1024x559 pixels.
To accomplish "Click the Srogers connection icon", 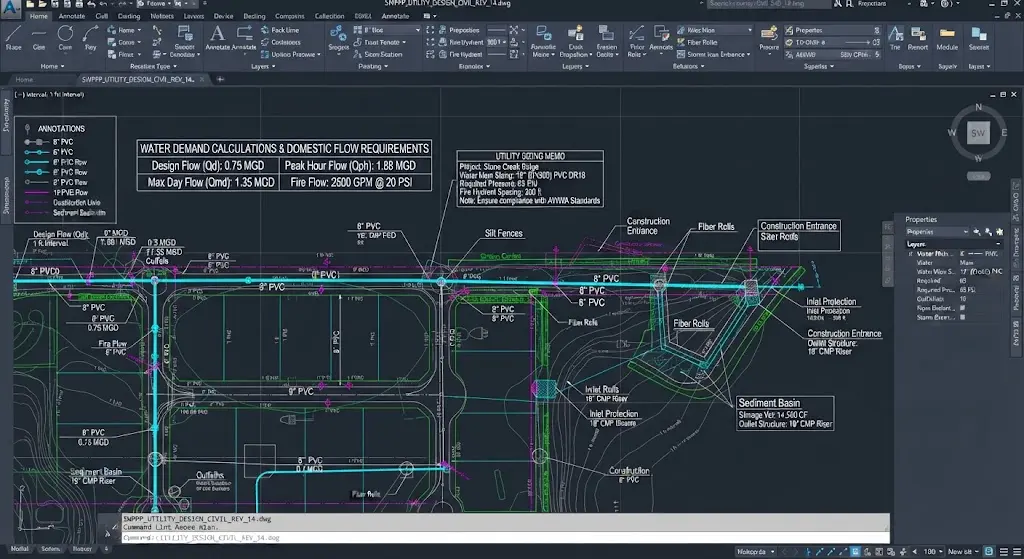I will 338,38.
